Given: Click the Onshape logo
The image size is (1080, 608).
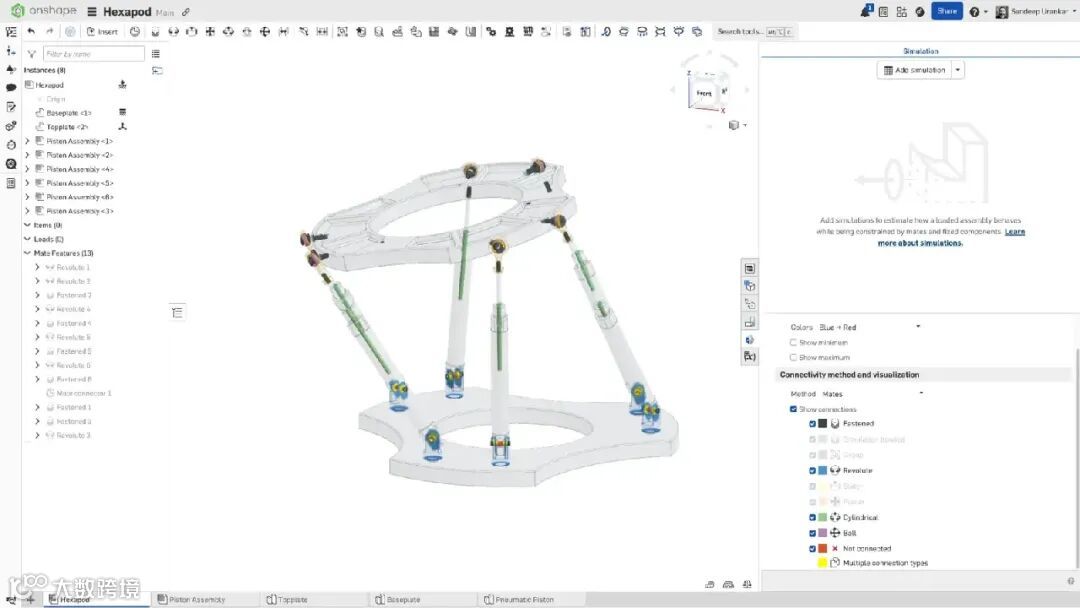Looking at the screenshot, I should click(x=43, y=11).
